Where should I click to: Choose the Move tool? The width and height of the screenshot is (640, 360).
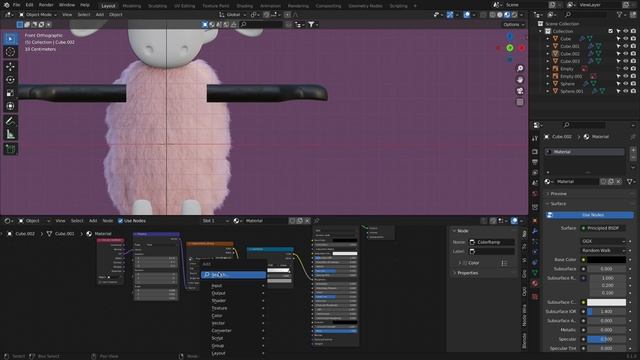(x=10, y=67)
